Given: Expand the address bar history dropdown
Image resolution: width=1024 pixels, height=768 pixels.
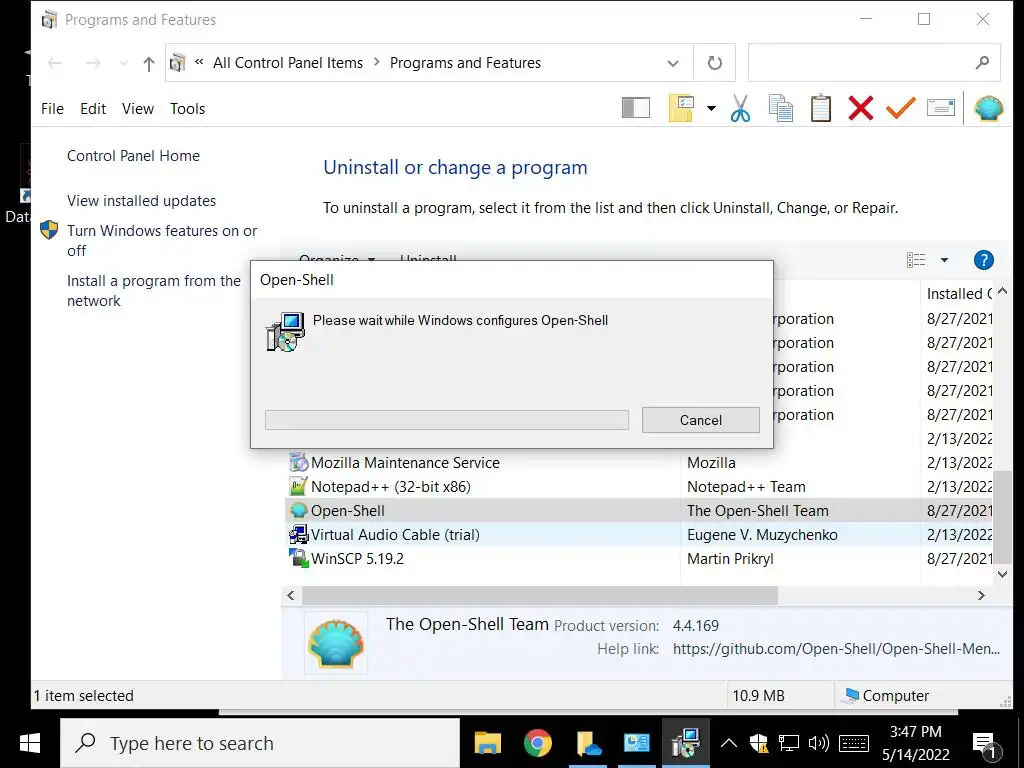Looking at the screenshot, I should pyautogui.click(x=673, y=63).
